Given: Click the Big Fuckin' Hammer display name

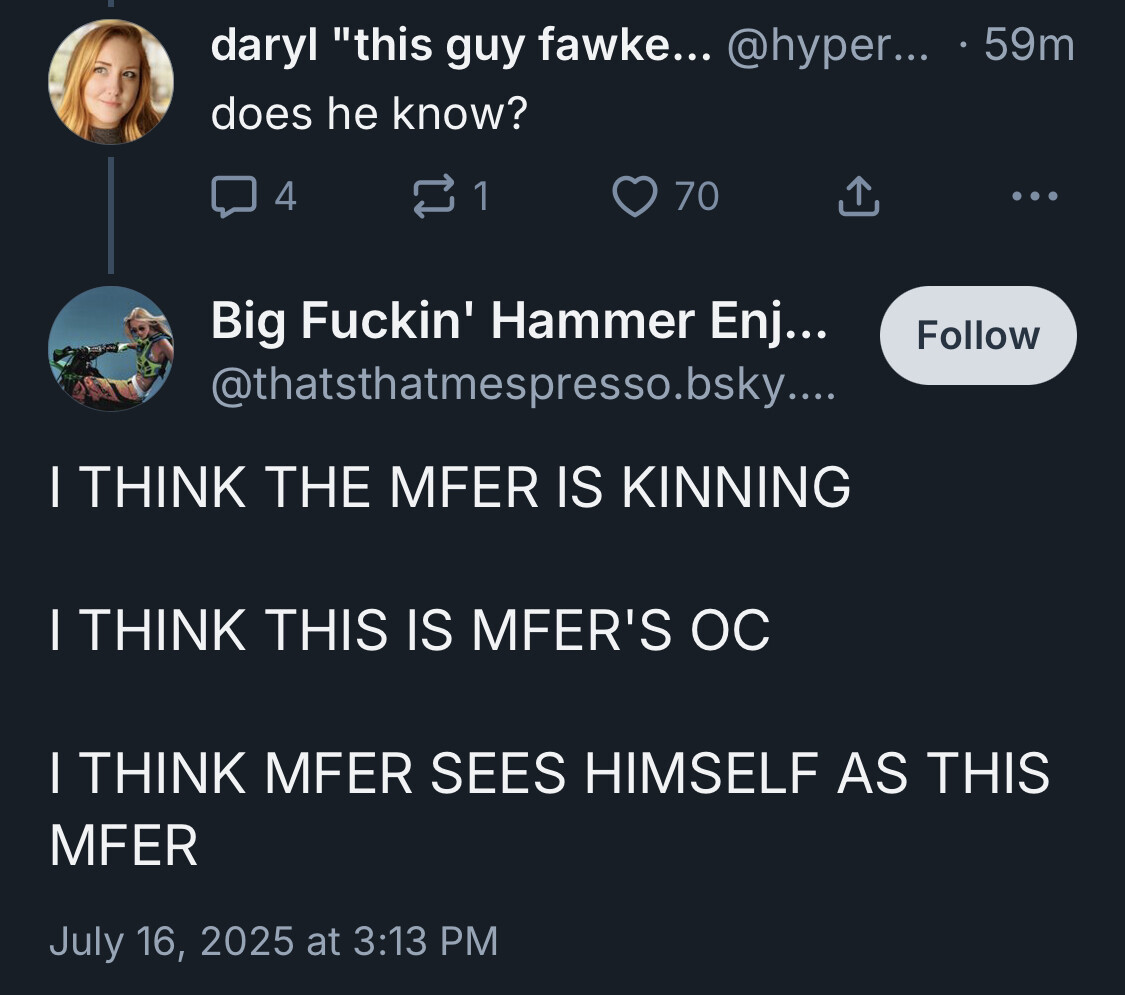Looking at the screenshot, I should click(518, 320).
